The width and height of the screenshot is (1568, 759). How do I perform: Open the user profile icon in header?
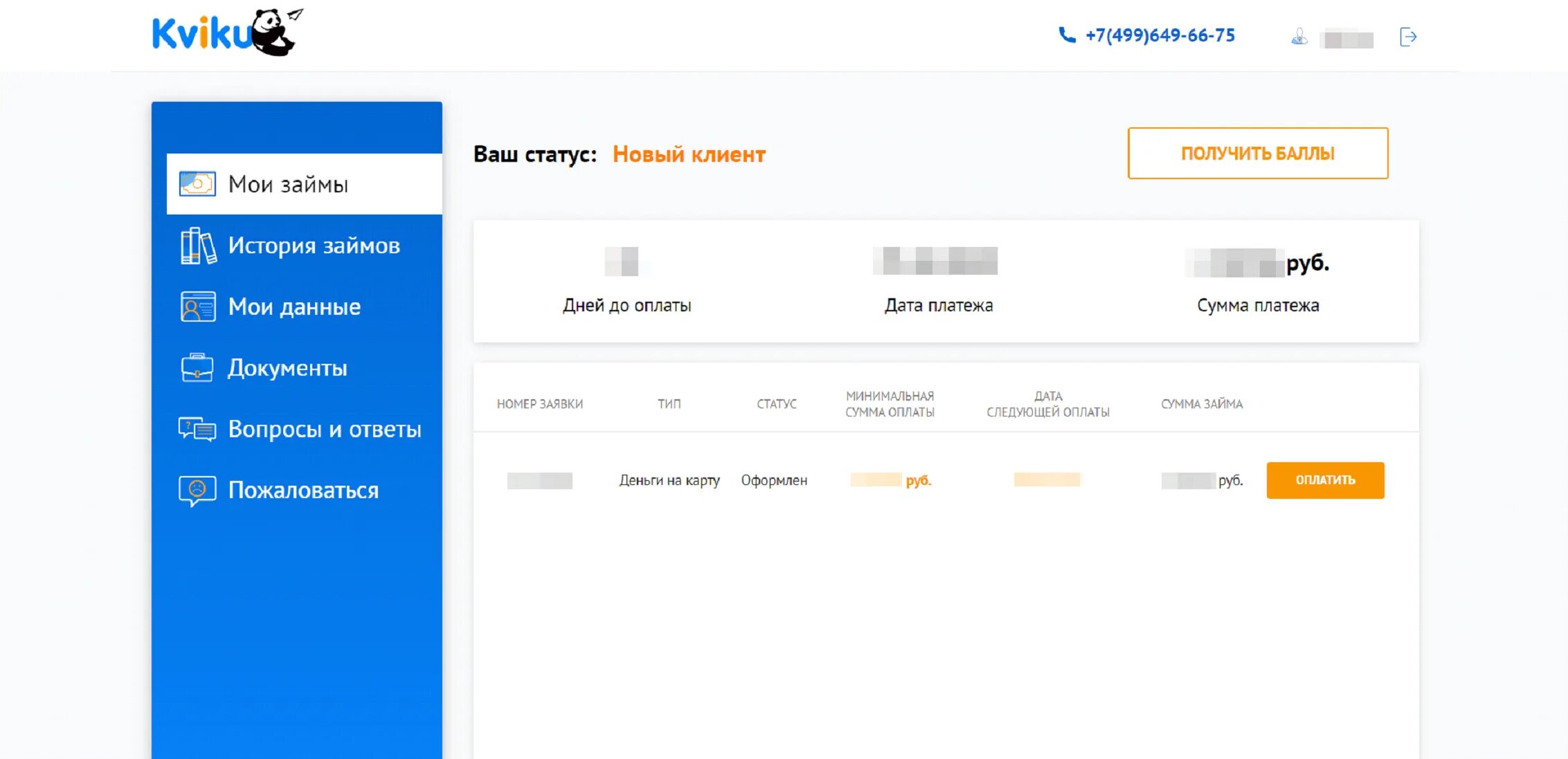[x=1299, y=37]
